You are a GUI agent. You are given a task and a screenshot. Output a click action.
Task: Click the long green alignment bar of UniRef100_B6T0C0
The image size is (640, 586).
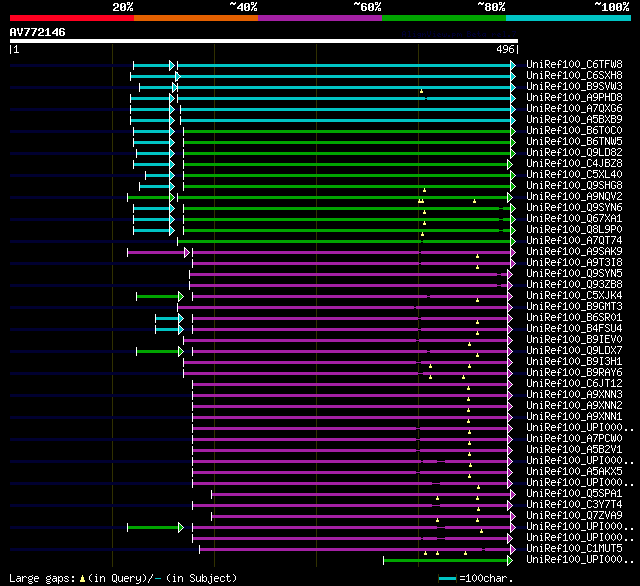click(x=347, y=131)
